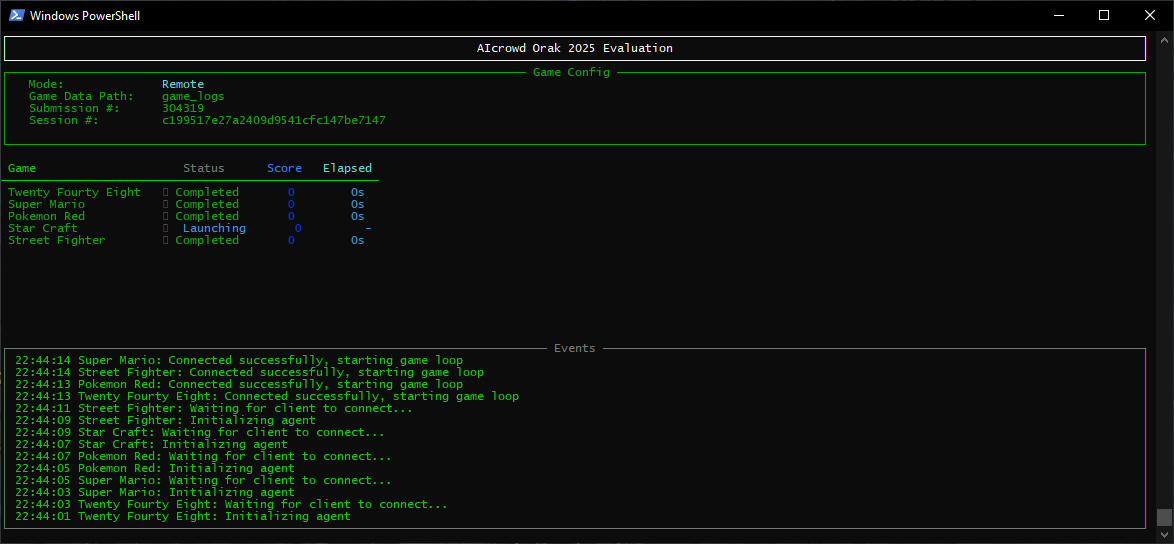Screen dimensions: 1174x544
Task: Click the status icon in the Star Craft row
Action: pyautogui.click(x=166, y=228)
